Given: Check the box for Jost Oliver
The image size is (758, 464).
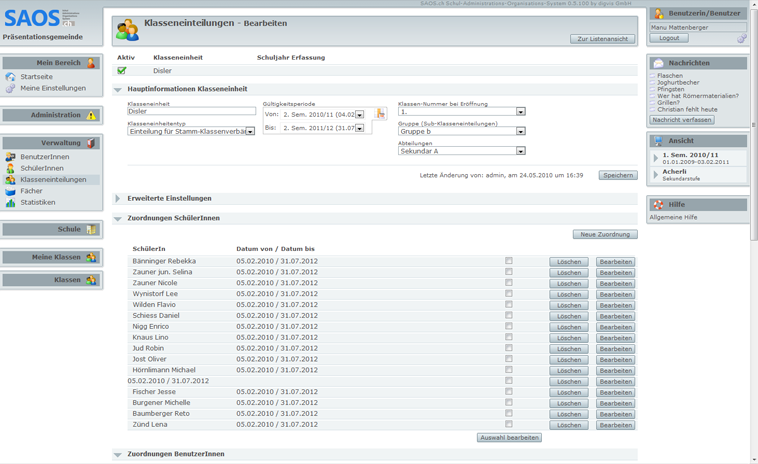Looking at the screenshot, I should coord(509,359).
